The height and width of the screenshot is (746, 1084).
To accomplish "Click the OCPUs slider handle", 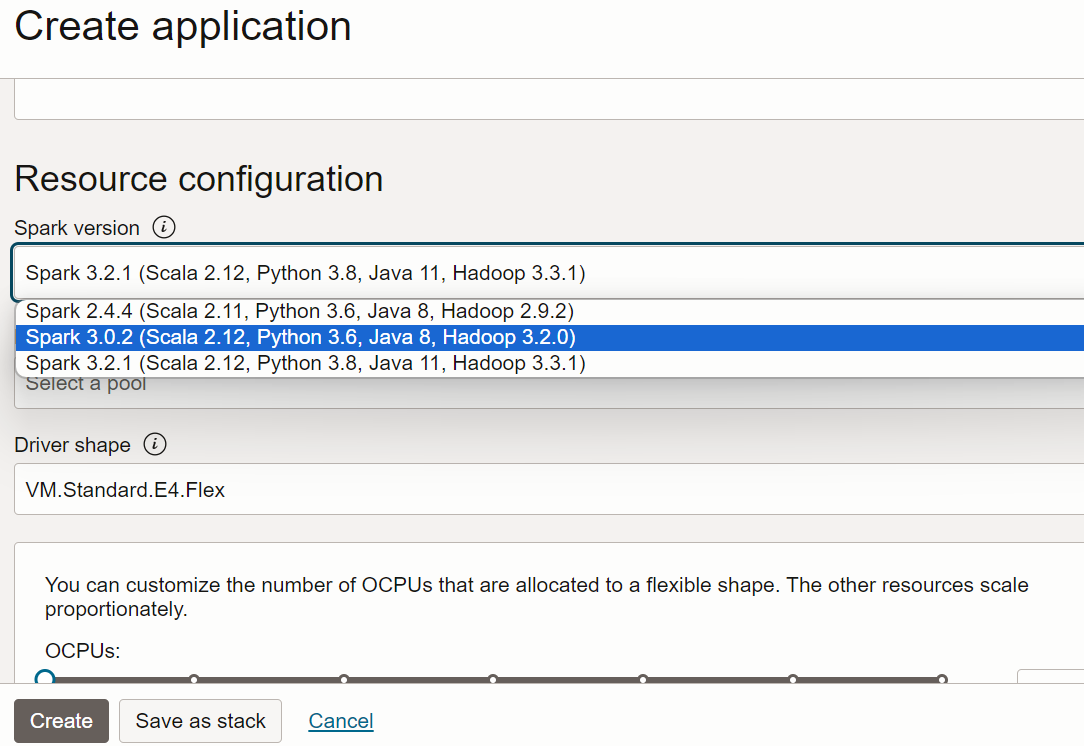I will tap(44, 679).
